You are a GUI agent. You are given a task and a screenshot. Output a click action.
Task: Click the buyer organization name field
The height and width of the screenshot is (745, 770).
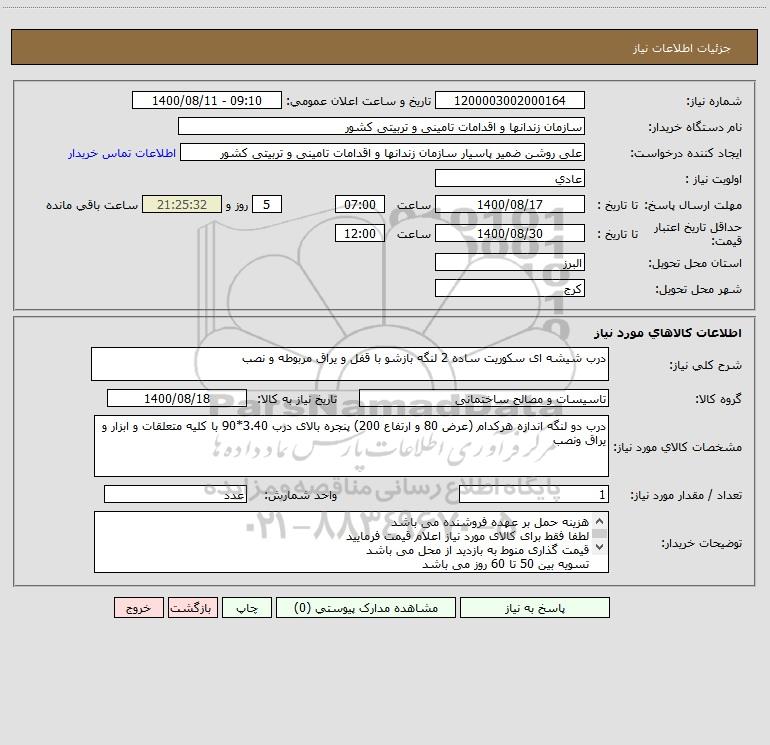tap(381, 126)
